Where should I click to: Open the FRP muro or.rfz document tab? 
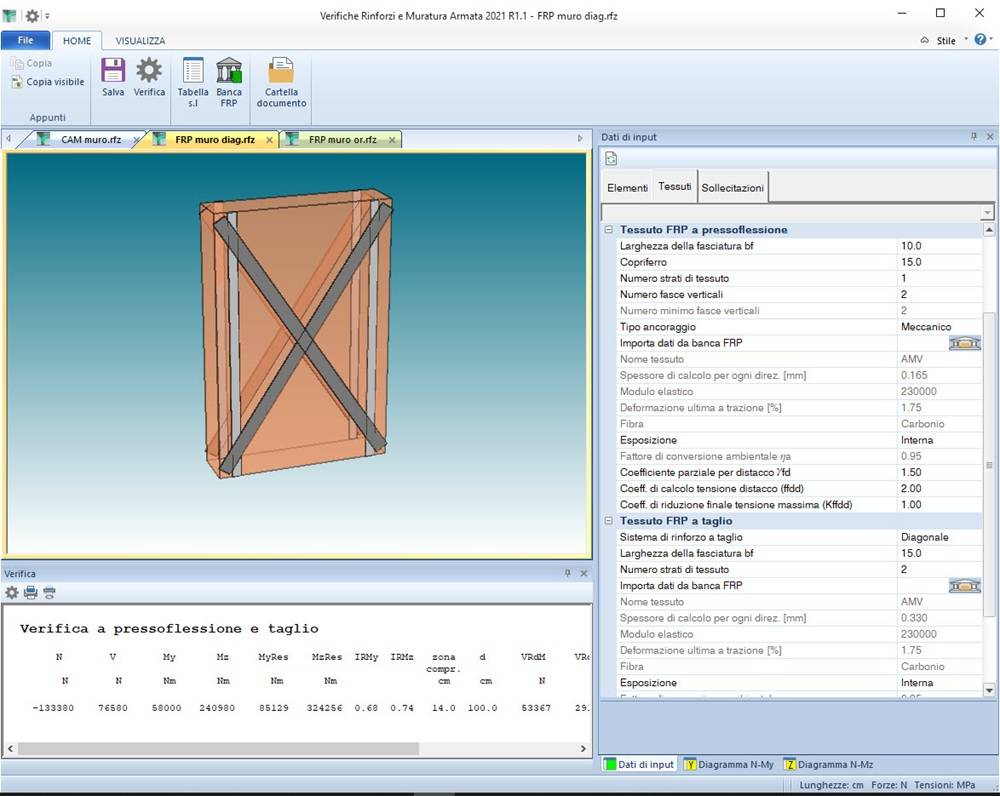pyautogui.click(x=341, y=140)
